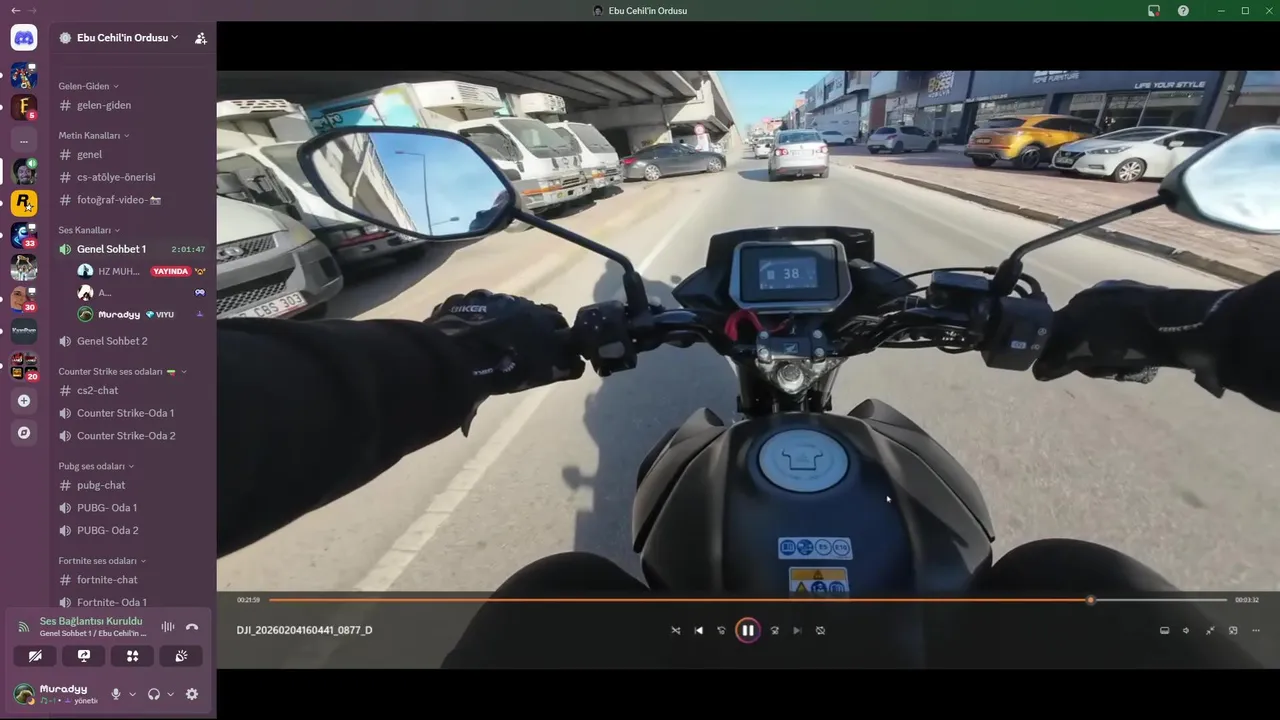Image resolution: width=1280 pixels, height=720 pixels.
Task: Open the pubg-chat channel
Action: (133, 485)
